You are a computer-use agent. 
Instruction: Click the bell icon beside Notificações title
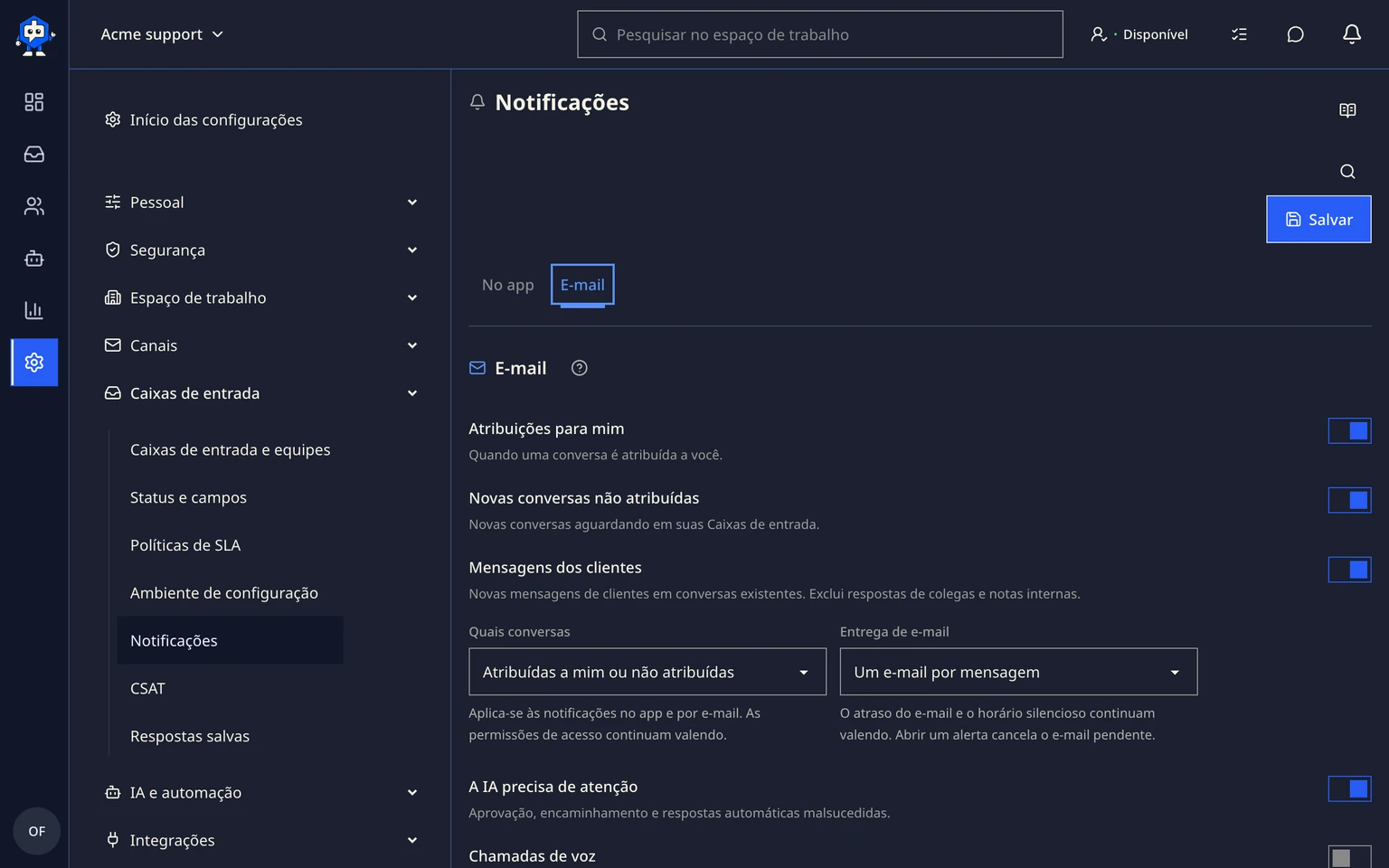point(477,102)
